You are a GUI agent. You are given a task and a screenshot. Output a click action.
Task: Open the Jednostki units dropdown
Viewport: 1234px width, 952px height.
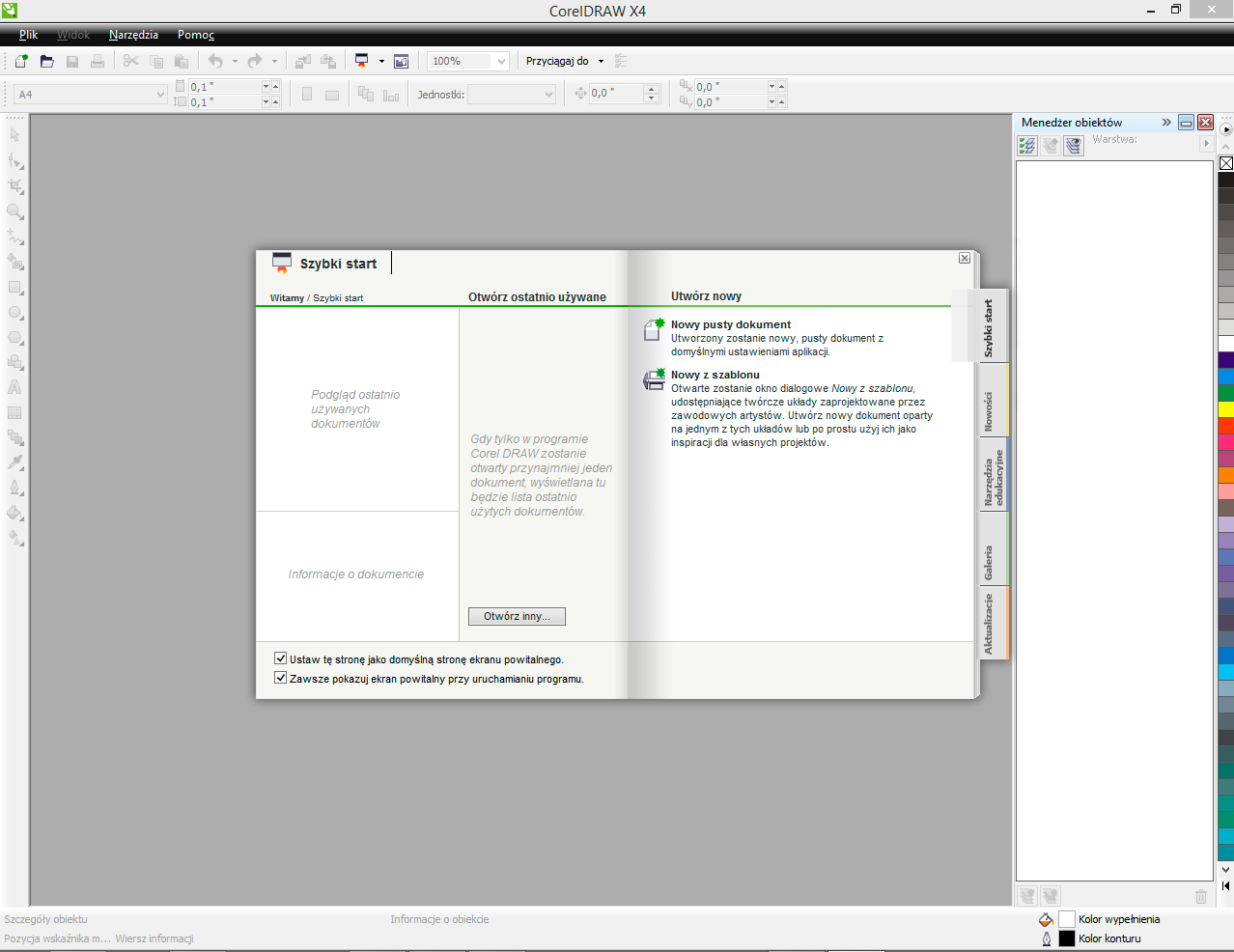coord(548,95)
